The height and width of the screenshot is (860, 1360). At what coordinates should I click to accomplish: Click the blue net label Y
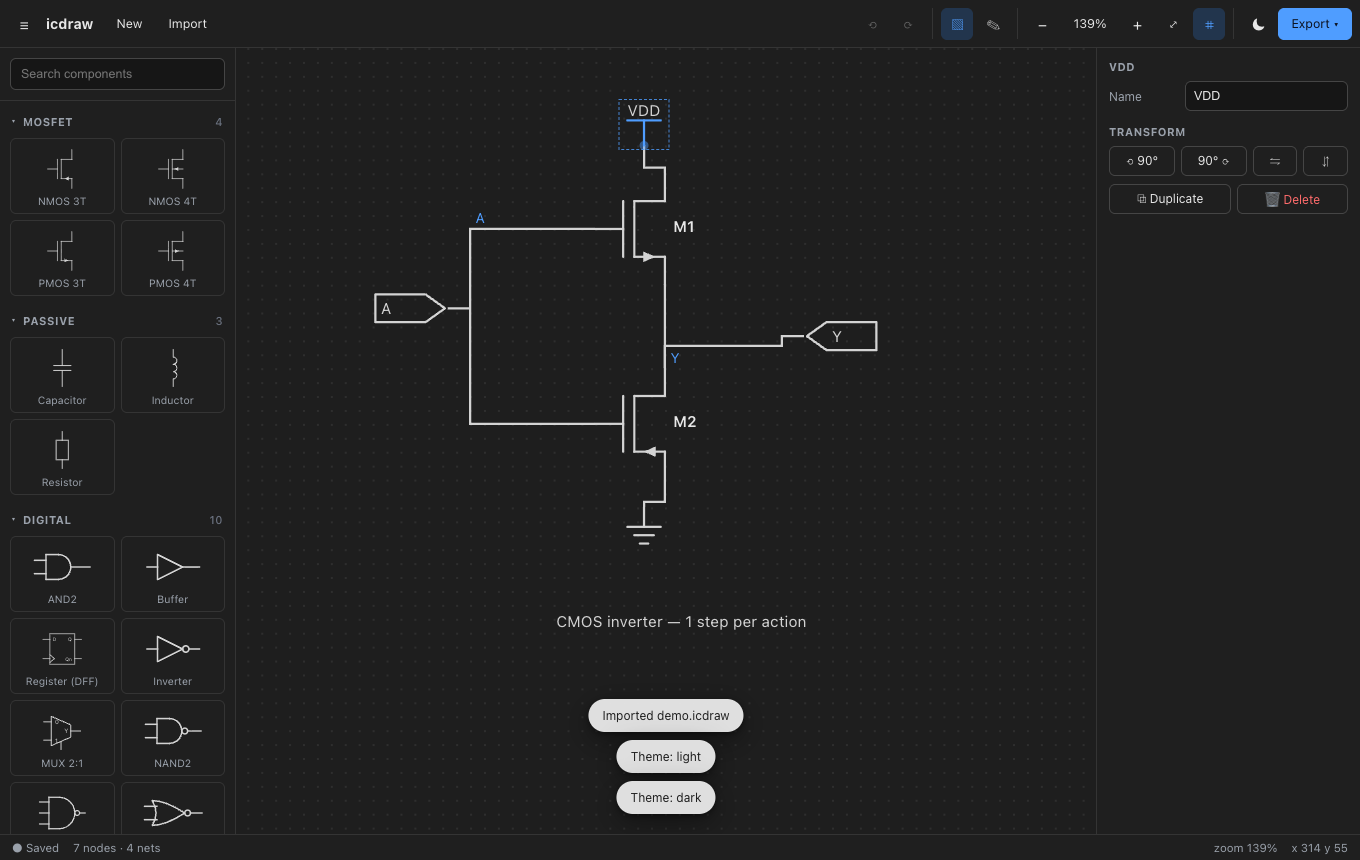pyautogui.click(x=675, y=358)
